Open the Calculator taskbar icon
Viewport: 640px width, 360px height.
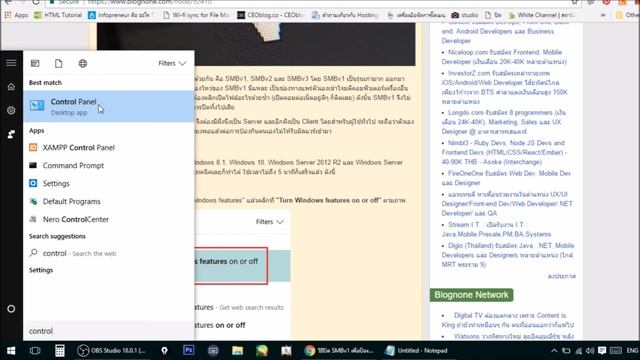tap(60, 351)
